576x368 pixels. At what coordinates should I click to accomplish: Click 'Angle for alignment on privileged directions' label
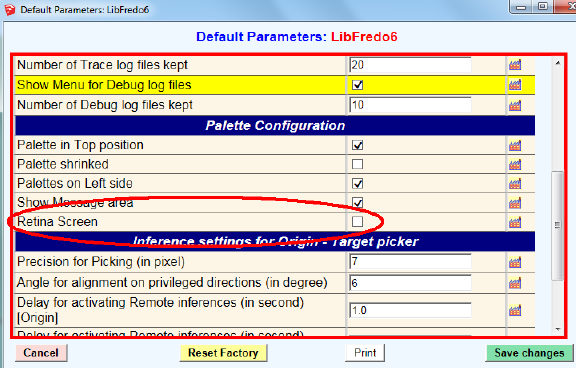[172, 283]
